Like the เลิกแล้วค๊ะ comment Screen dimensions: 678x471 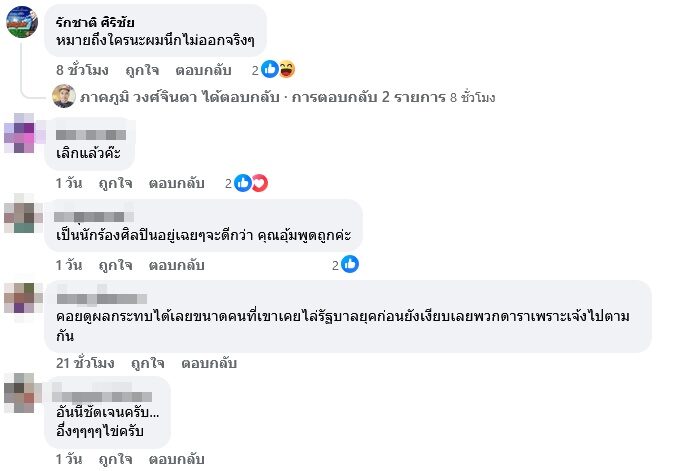(116, 183)
